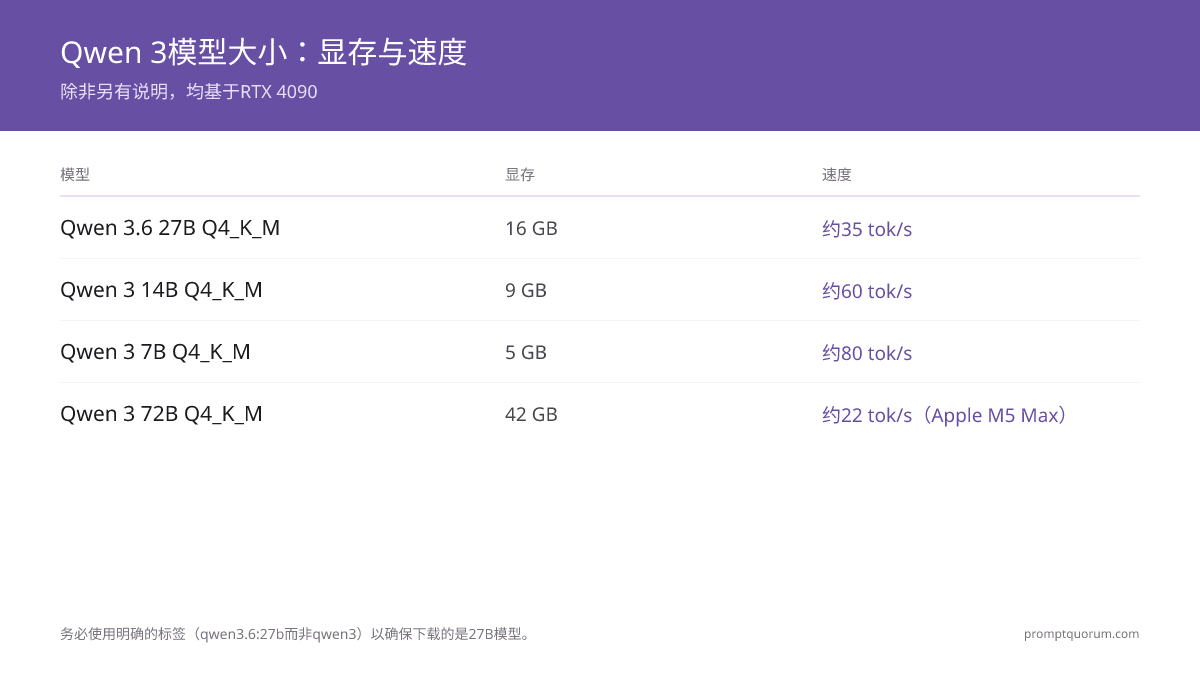Click the '42 GB' memory cell
The height and width of the screenshot is (675, 1200).
pos(531,415)
